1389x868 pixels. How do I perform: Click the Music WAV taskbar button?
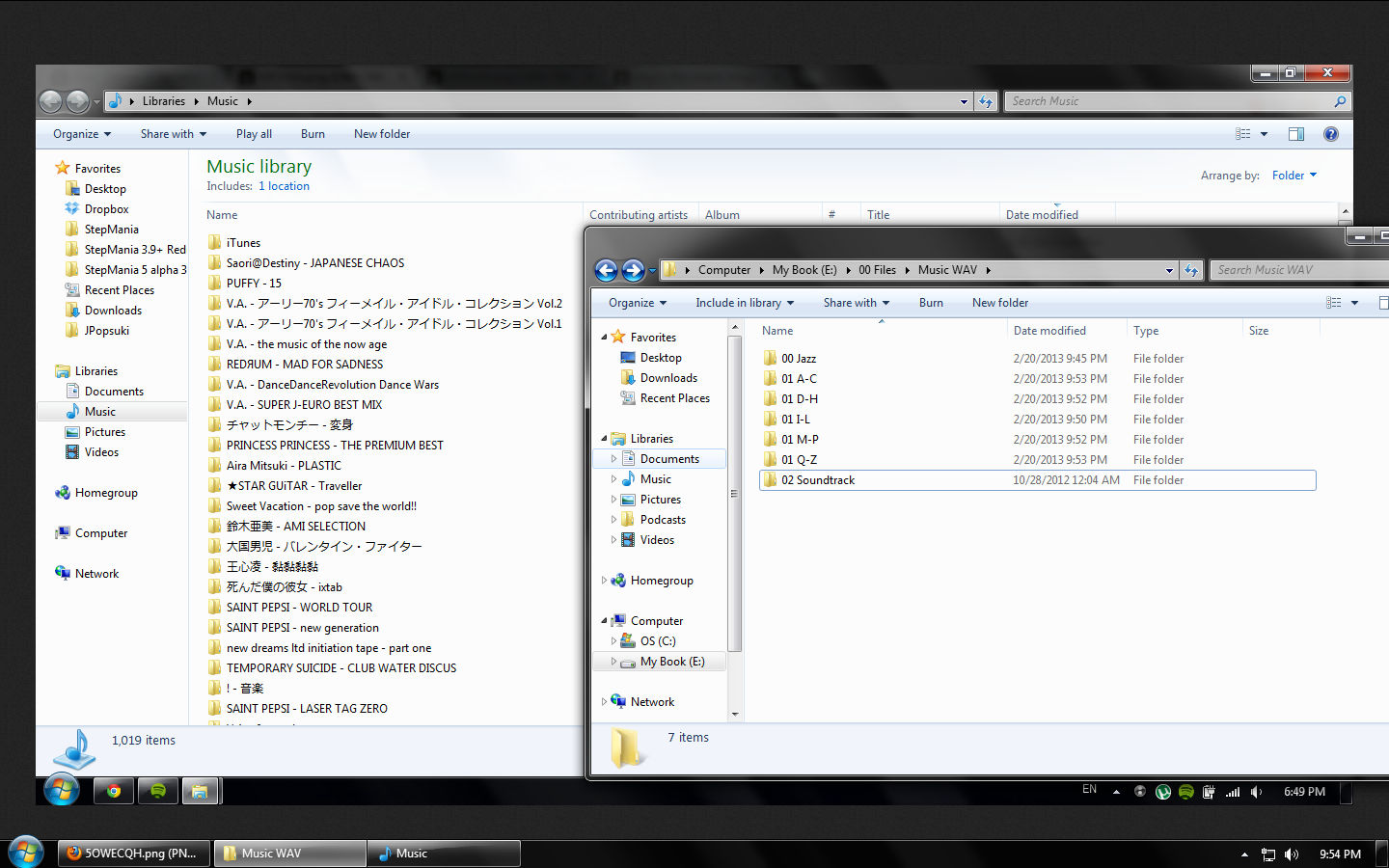pos(289,854)
